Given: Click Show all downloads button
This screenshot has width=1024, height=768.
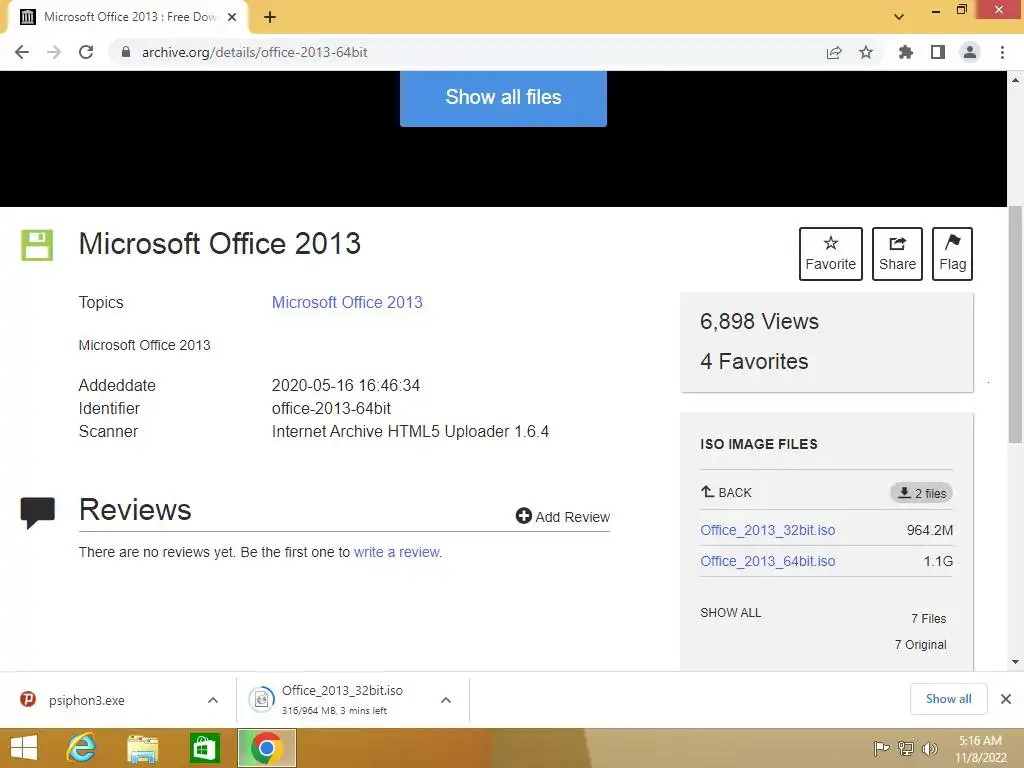Looking at the screenshot, I should 948,699.
